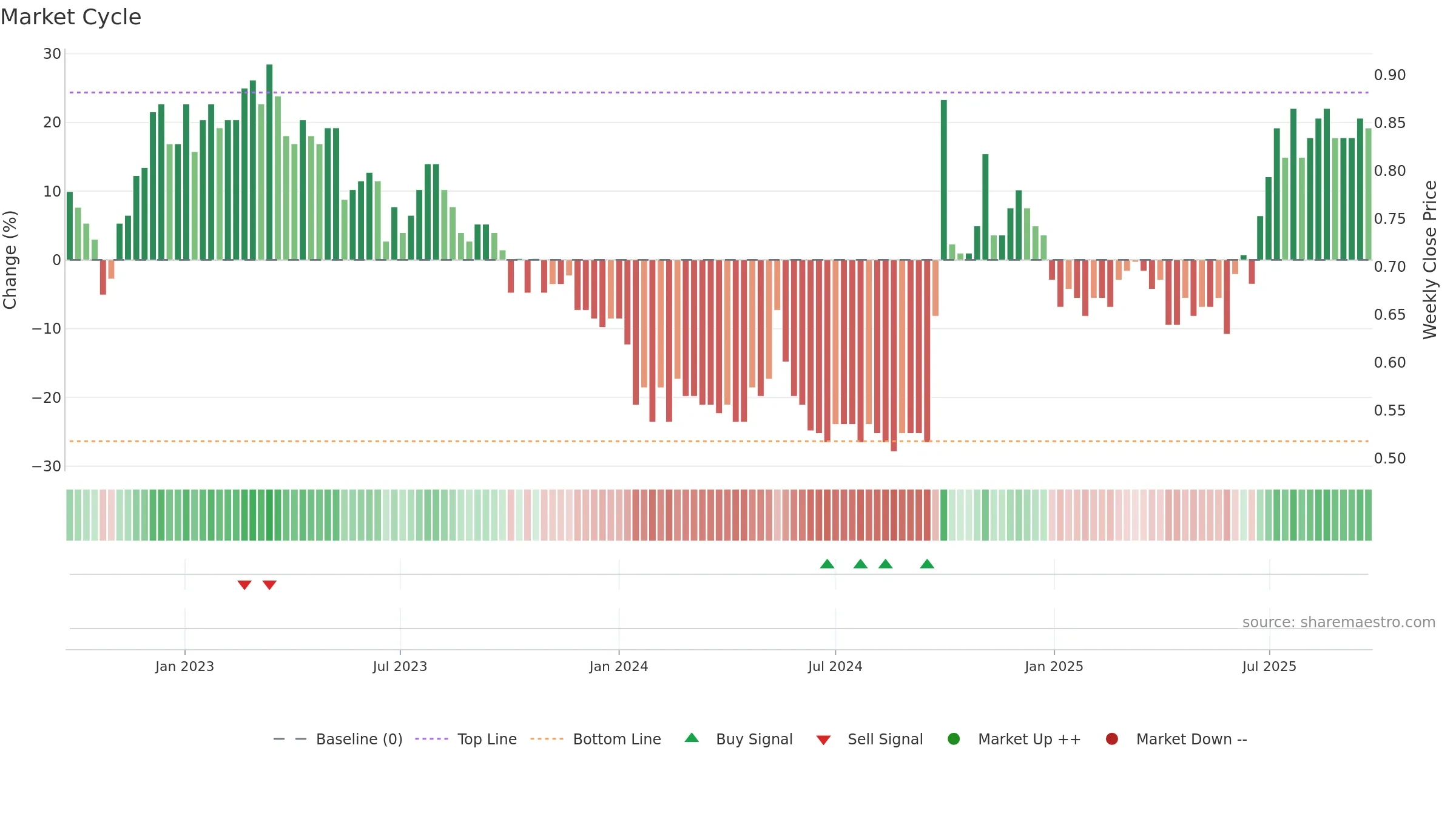Click the red Market Down circle legend icon

(x=1112, y=739)
